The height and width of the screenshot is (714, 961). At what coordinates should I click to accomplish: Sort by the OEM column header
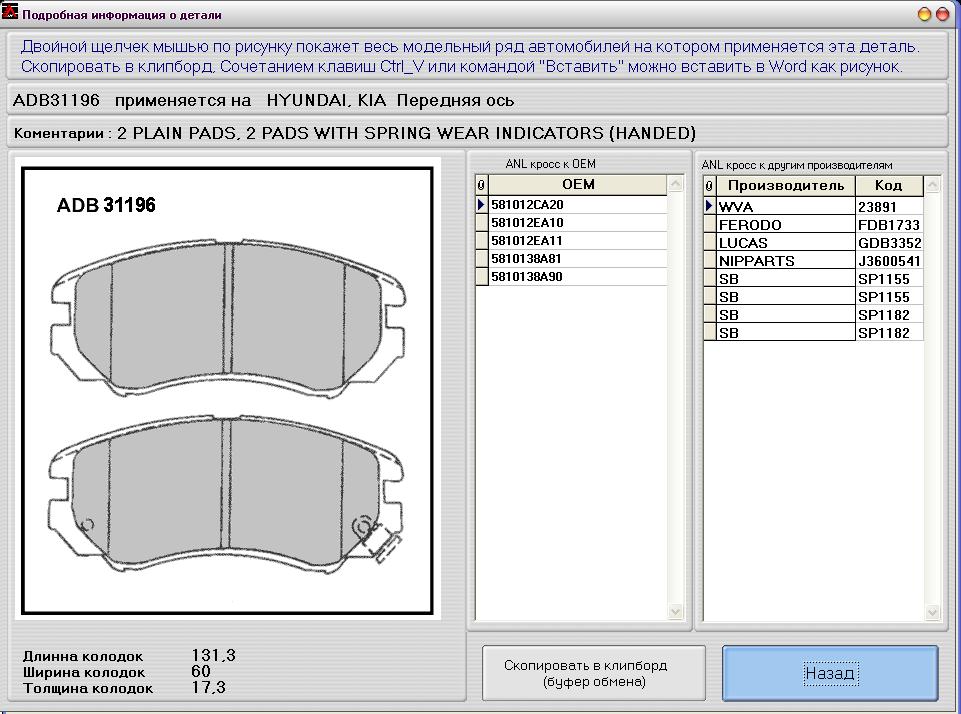578,185
